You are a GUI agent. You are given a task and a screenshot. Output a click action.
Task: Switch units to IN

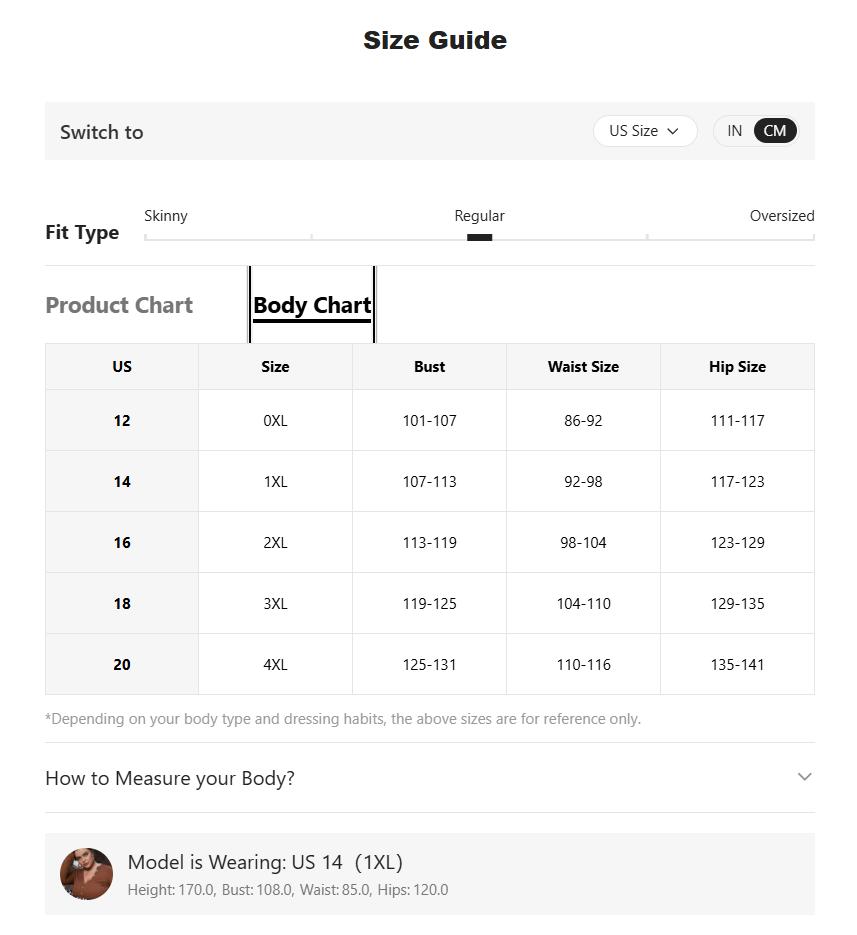coord(734,131)
